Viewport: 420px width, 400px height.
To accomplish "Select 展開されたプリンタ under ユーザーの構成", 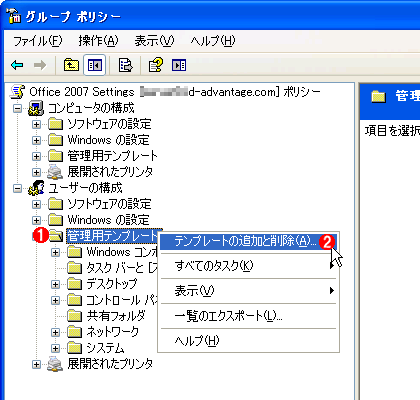I will (110, 364).
